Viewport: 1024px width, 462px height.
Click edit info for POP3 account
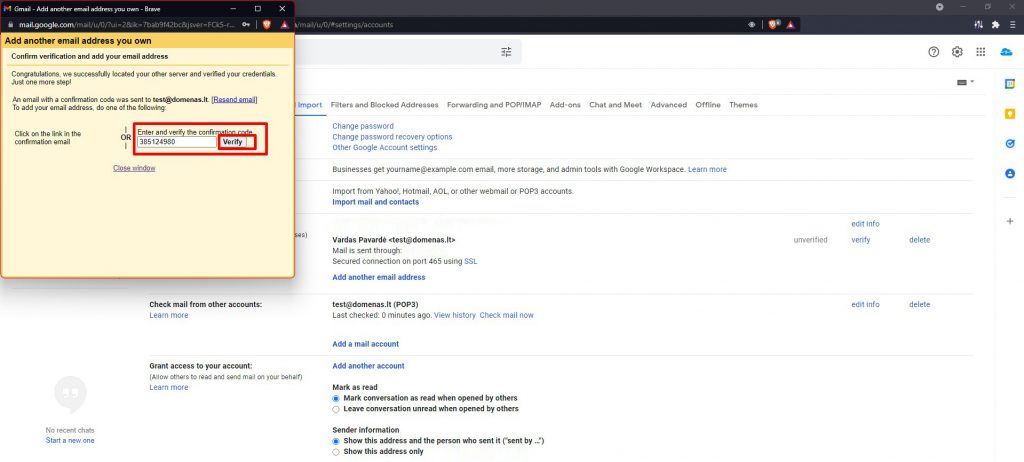[865, 305]
